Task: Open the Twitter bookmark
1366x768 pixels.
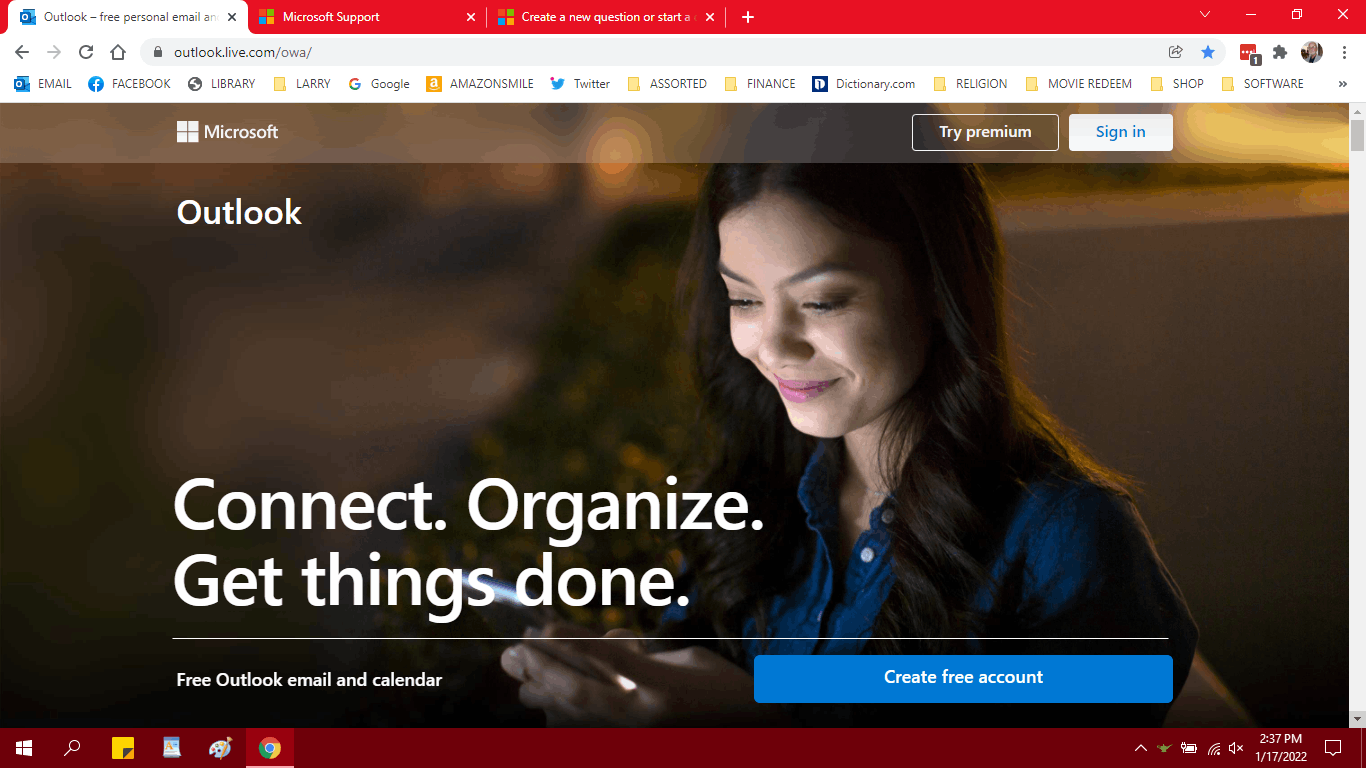Action: pyautogui.click(x=580, y=84)
